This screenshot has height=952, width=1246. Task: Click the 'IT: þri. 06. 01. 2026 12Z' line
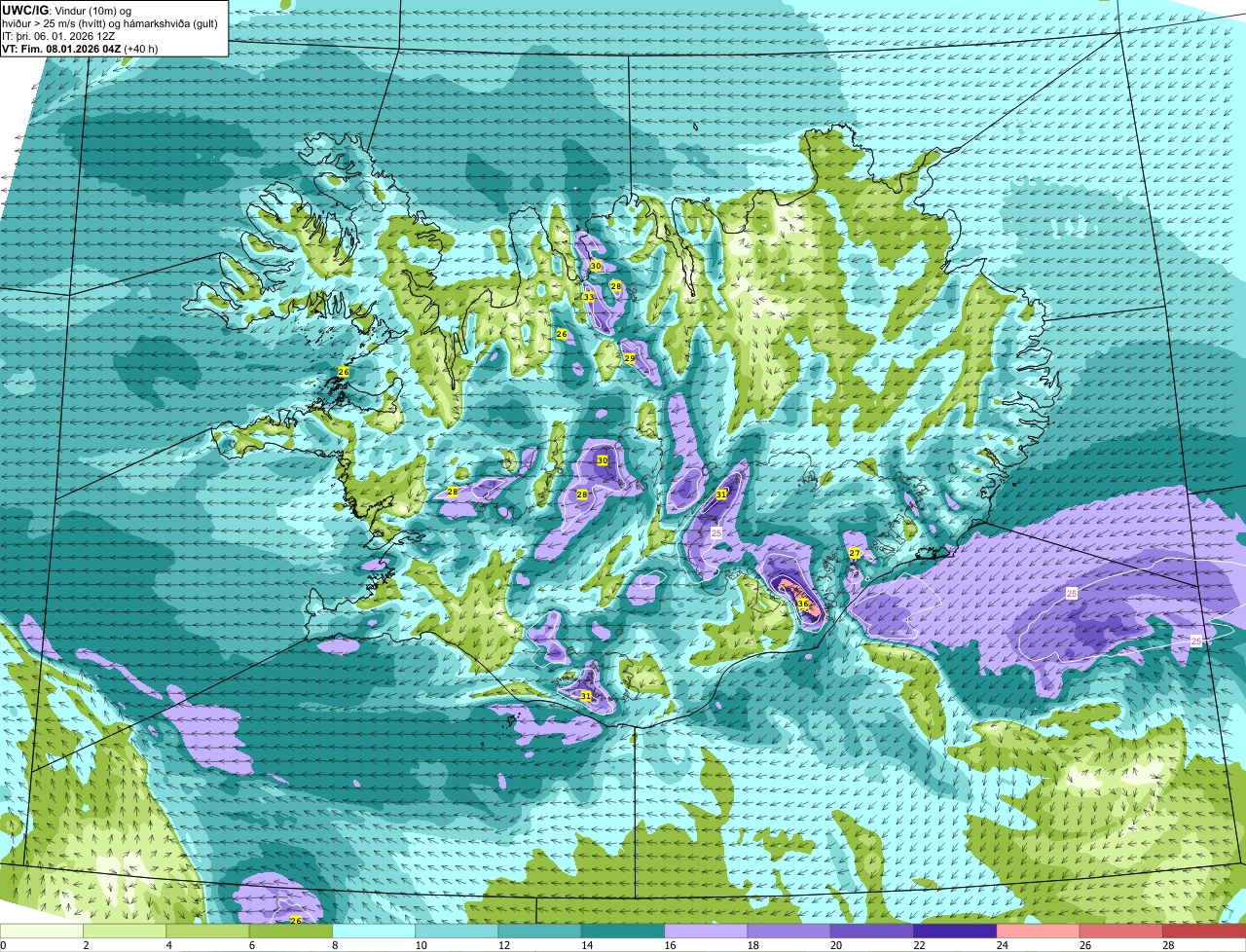click(x=58, y=36)
